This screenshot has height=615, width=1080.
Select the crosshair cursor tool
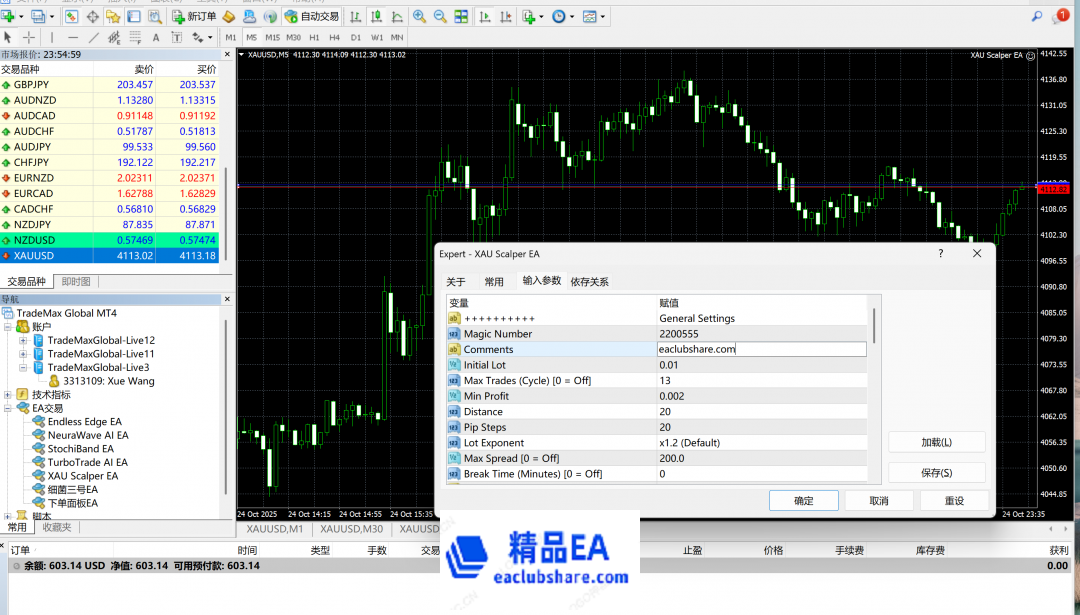(x=29, y=37)
